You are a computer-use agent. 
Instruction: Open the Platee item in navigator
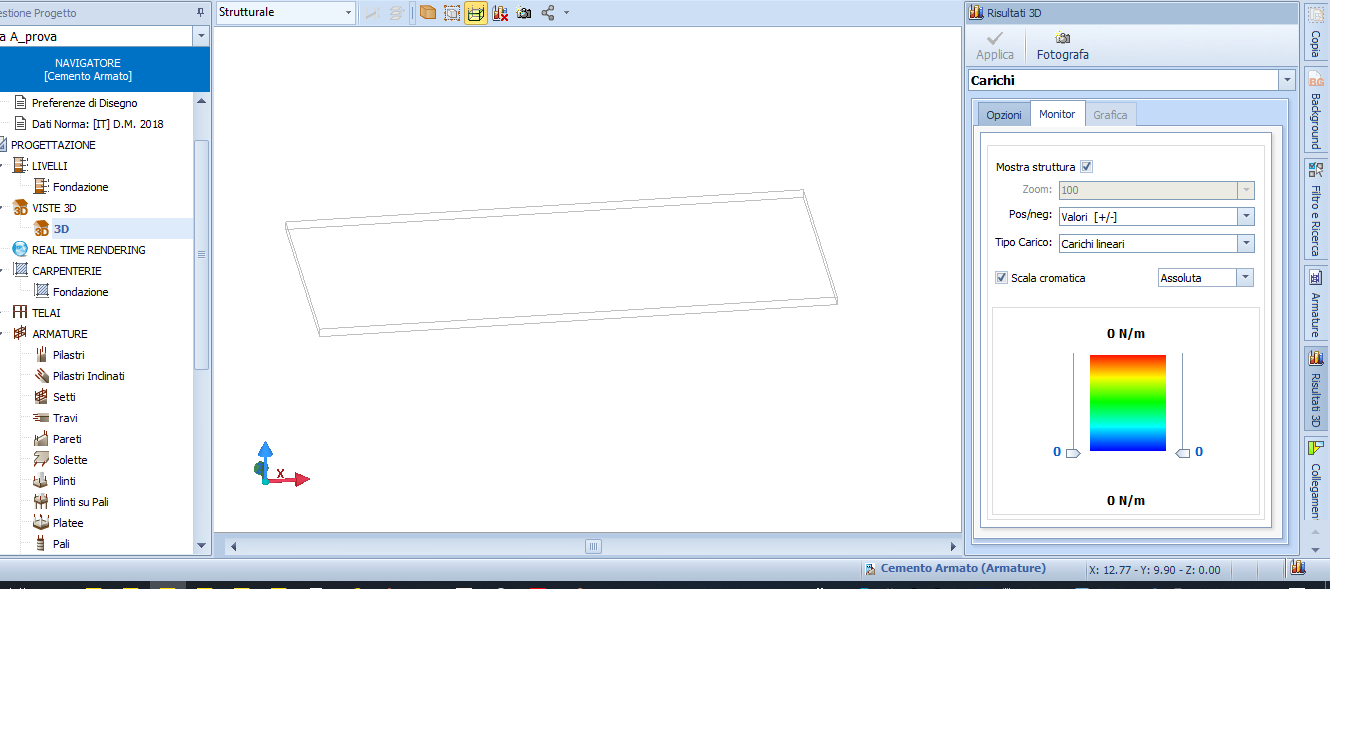point(67,523)
